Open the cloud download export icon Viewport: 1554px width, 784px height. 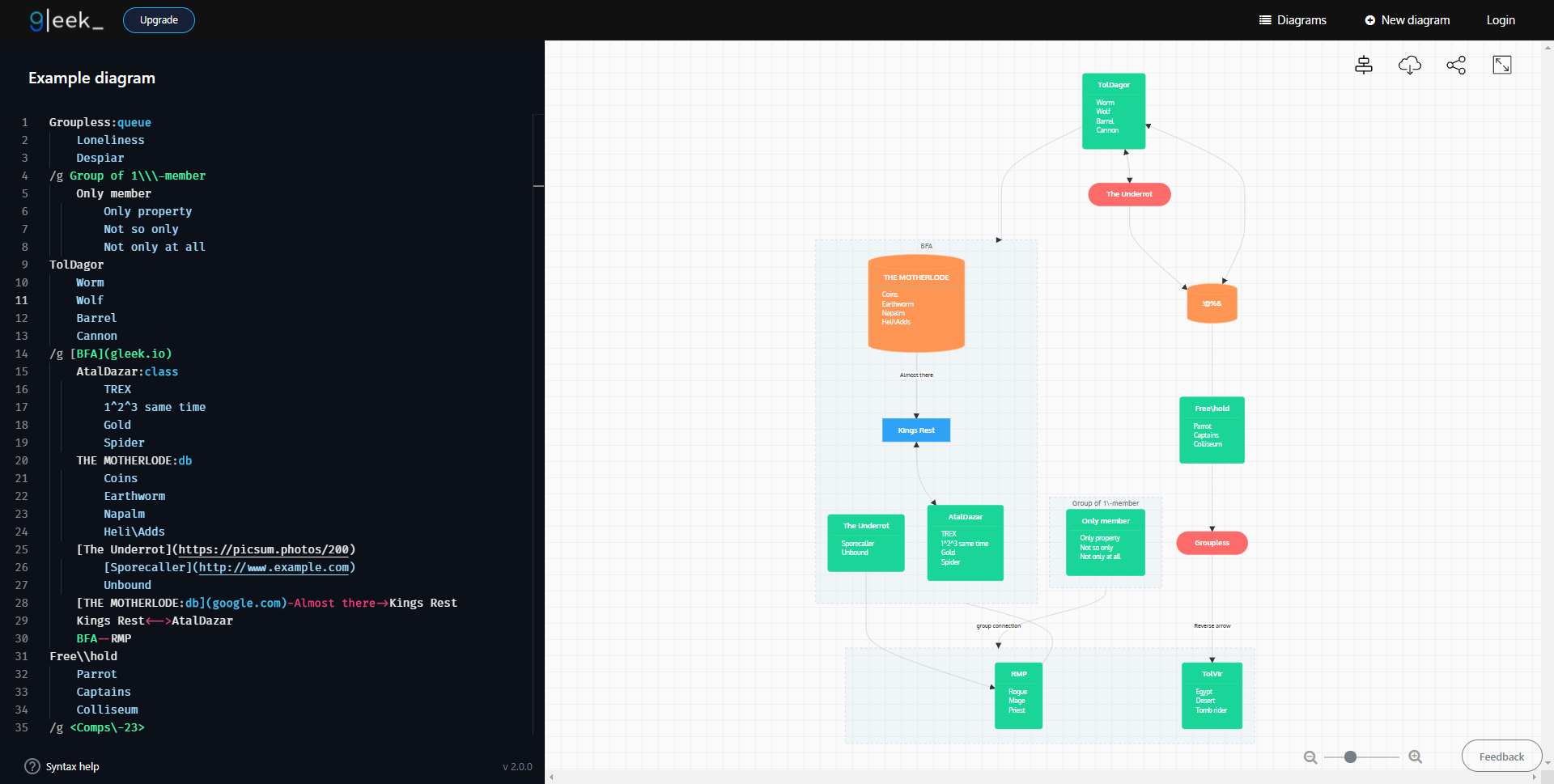[1410, 65]
